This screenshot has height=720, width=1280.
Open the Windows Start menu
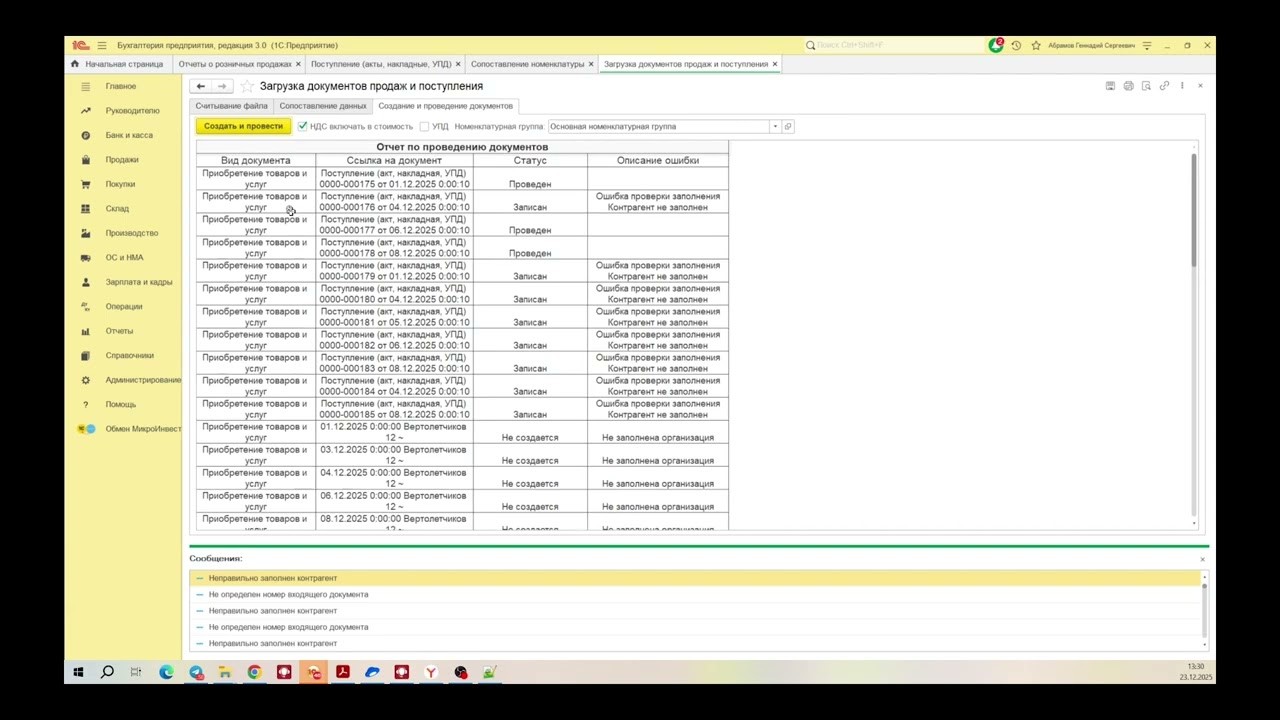tap(78, 672)
